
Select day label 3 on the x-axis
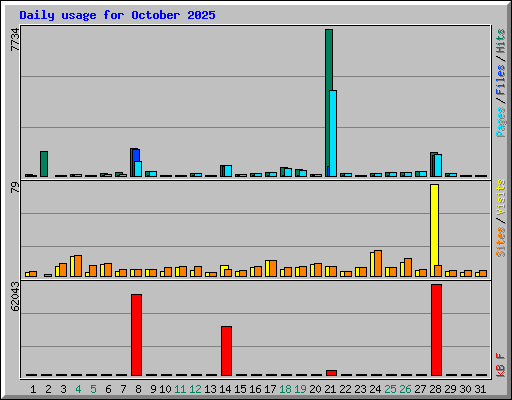pyautogui.click(x=63, y=389)
